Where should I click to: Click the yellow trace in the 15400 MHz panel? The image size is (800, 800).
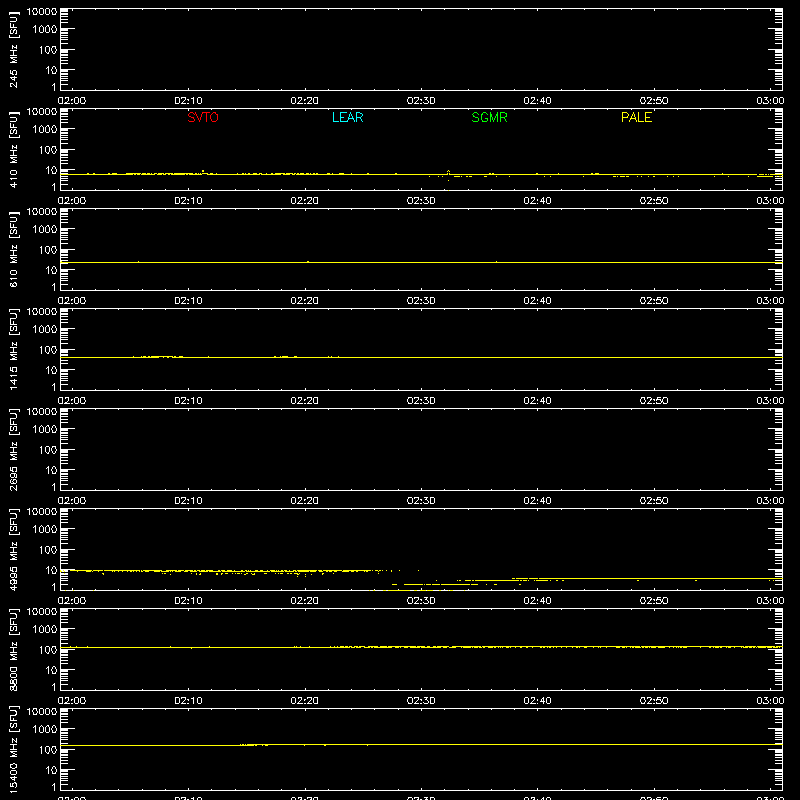coord(421,745)
